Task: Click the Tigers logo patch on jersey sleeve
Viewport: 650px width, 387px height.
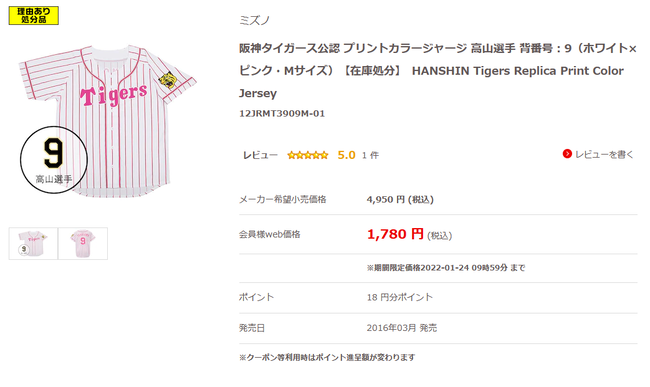Action: [x=168, y=80]
